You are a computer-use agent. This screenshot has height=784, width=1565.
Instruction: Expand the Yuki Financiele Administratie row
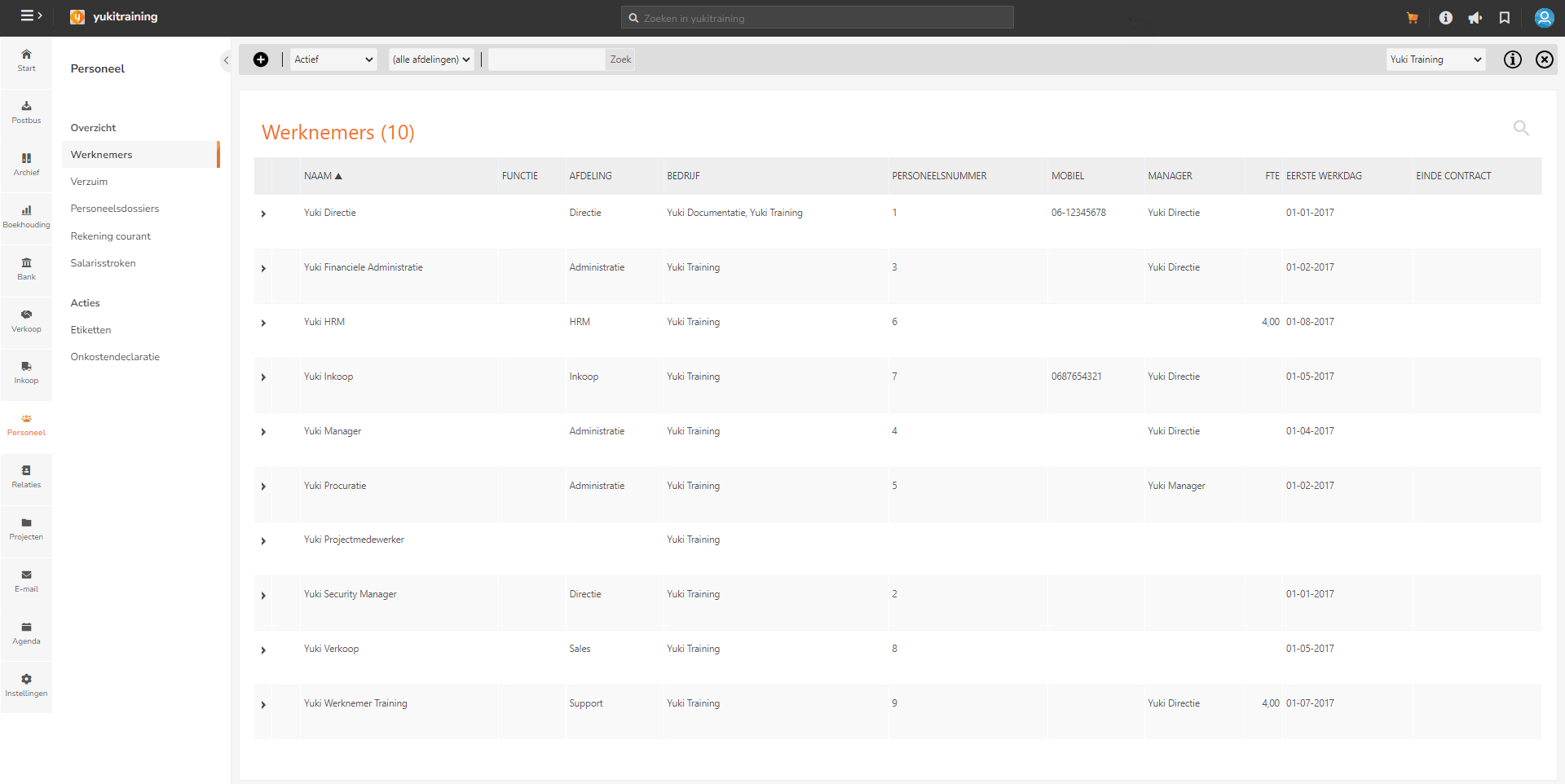point(263,269)
